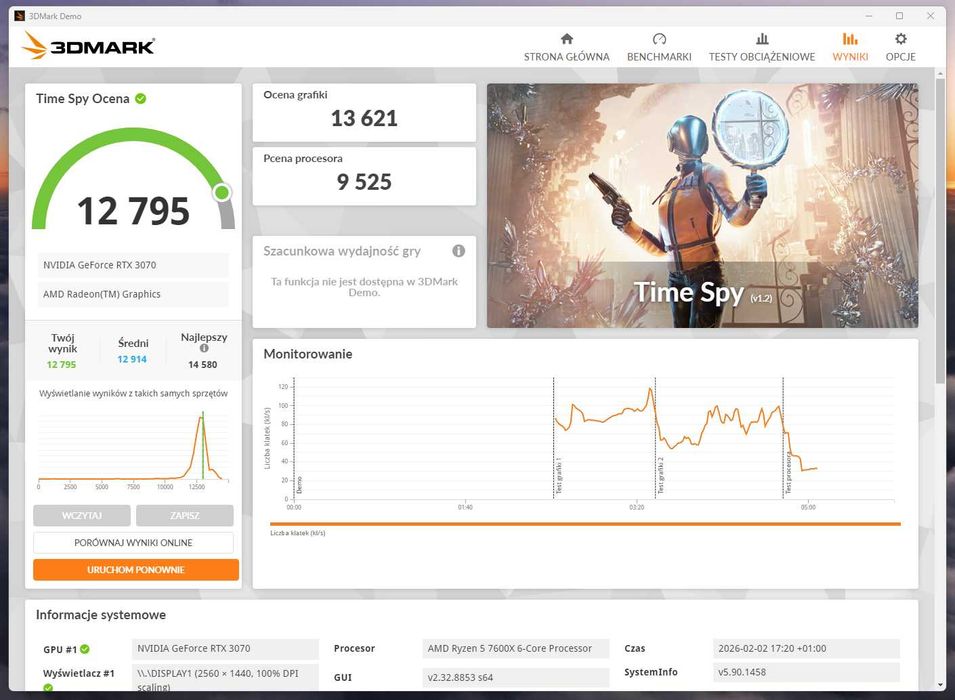The image size is (955, 700).
Task: Click Twój wynik 12 795 value
Action: (62, 364)
